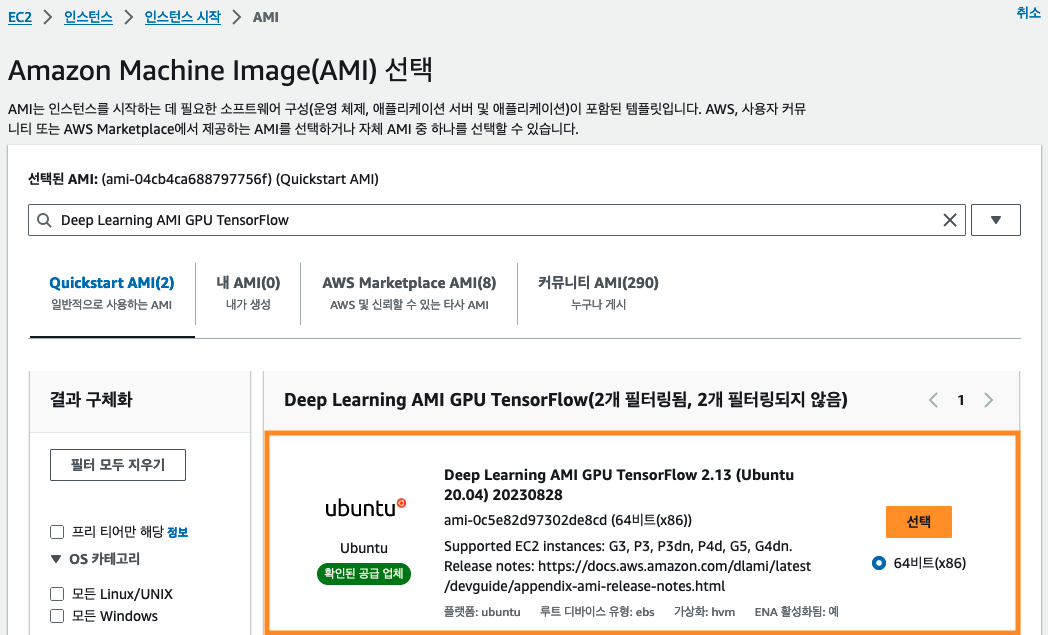This screenshot has height=635, width=1048.
Task: Switch to 커뮤니티 AMI(290) tab
Action: tap(598, 293)
